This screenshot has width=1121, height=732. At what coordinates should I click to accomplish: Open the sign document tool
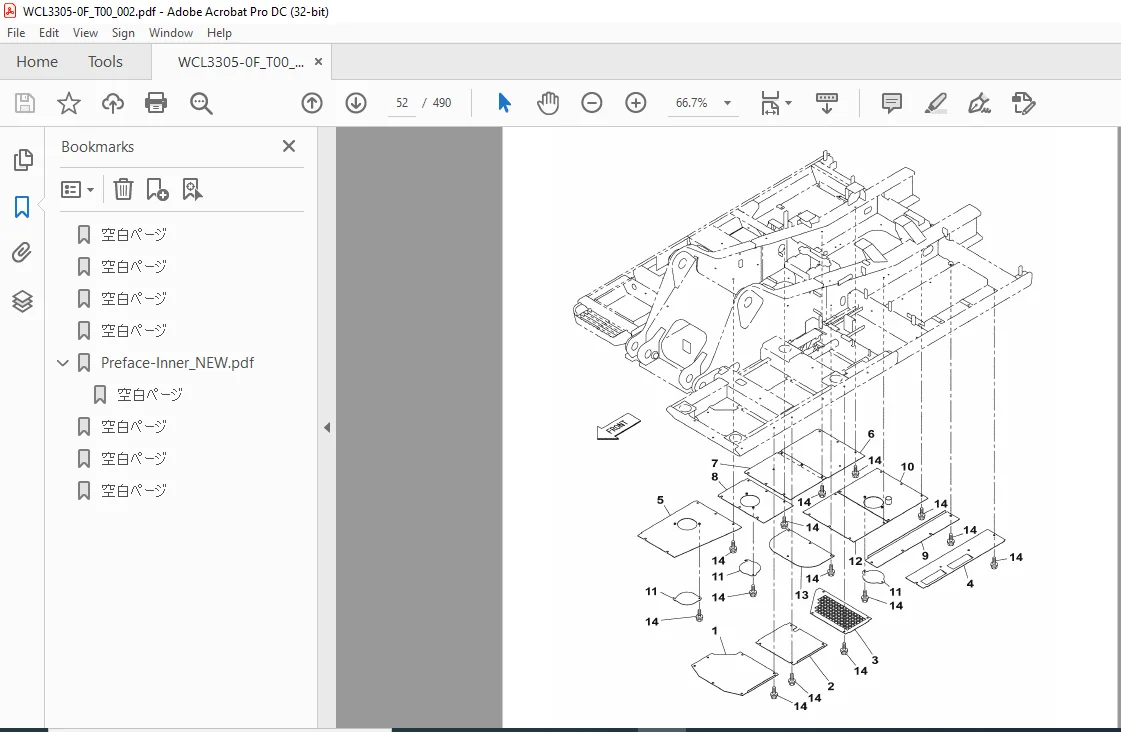click(x=979, y=103)
